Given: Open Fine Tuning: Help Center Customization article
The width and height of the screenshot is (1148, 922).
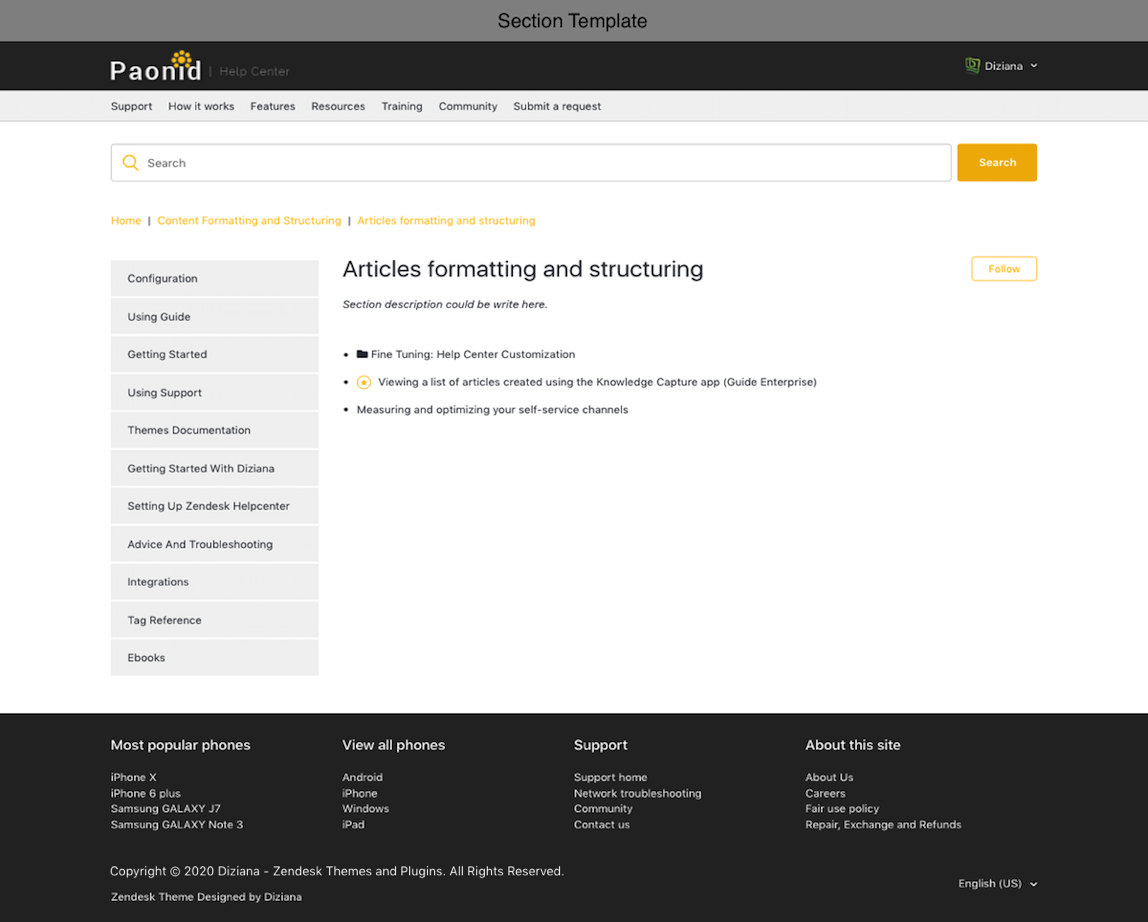Looking at the screenshot, I should pyautogui.click(x=473, y=354).
